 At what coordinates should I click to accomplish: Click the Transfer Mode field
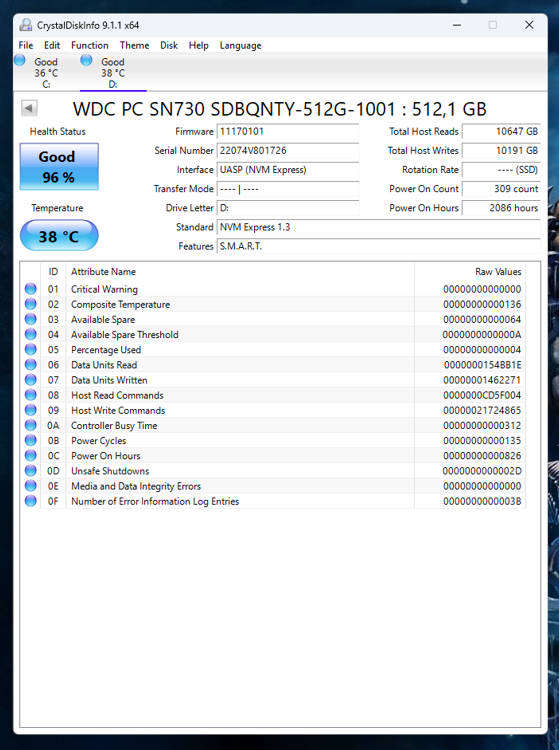288,189
